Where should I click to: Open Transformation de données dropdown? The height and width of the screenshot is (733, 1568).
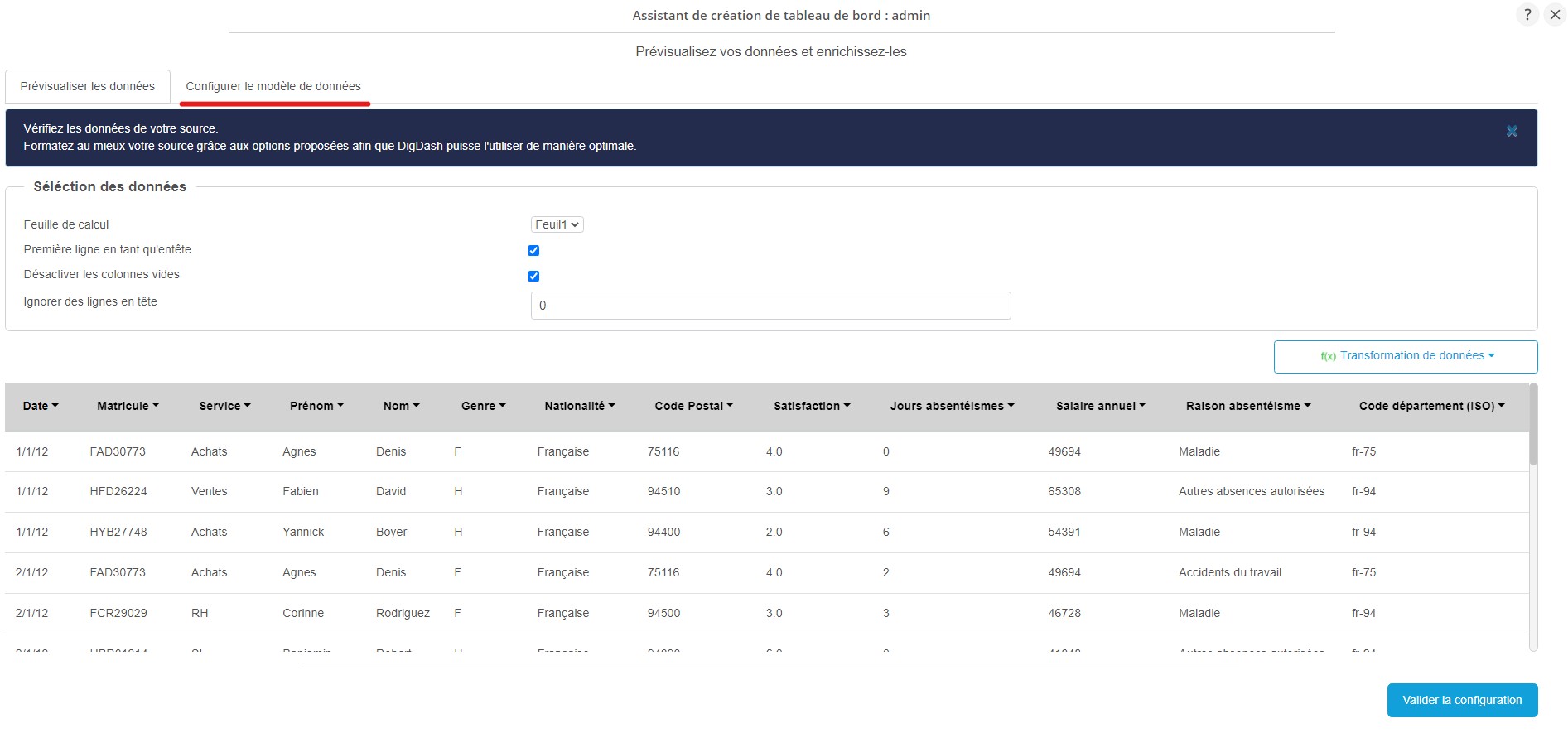(x=1405, y=356)
